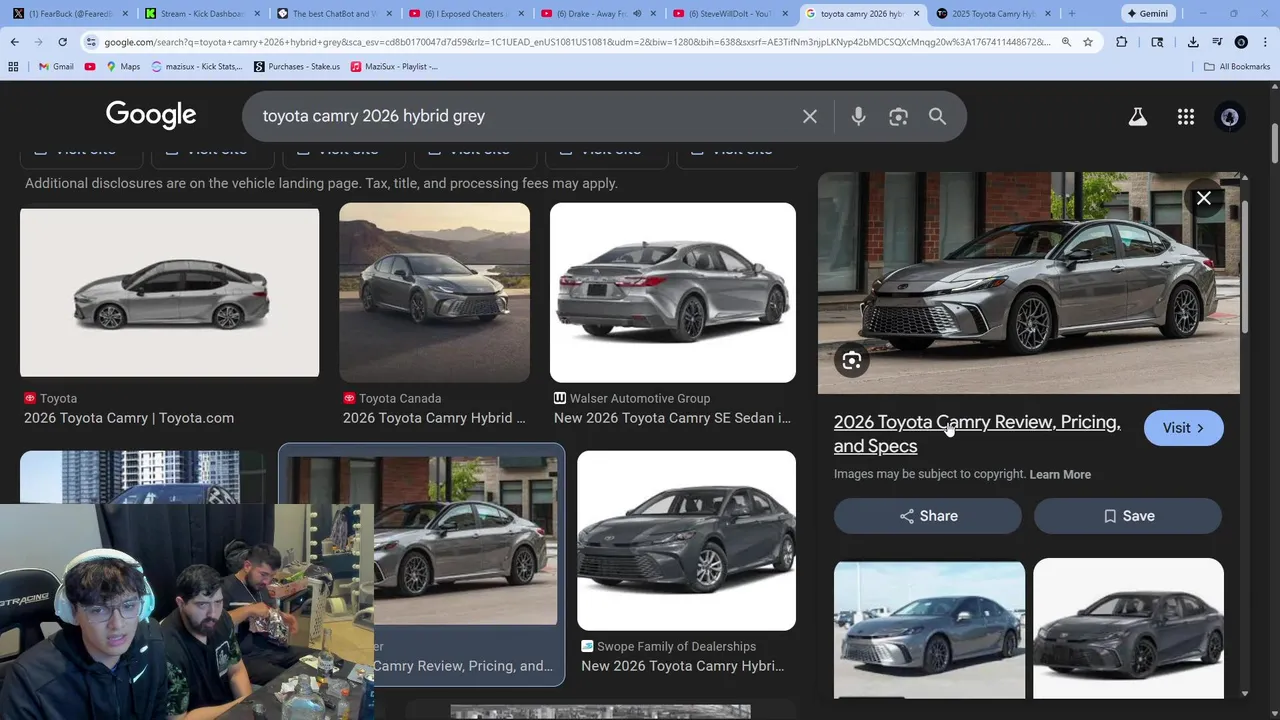Viewport: 1280px width, 720px height.
Task: Click the Visit button
Action: (1184, 428)
